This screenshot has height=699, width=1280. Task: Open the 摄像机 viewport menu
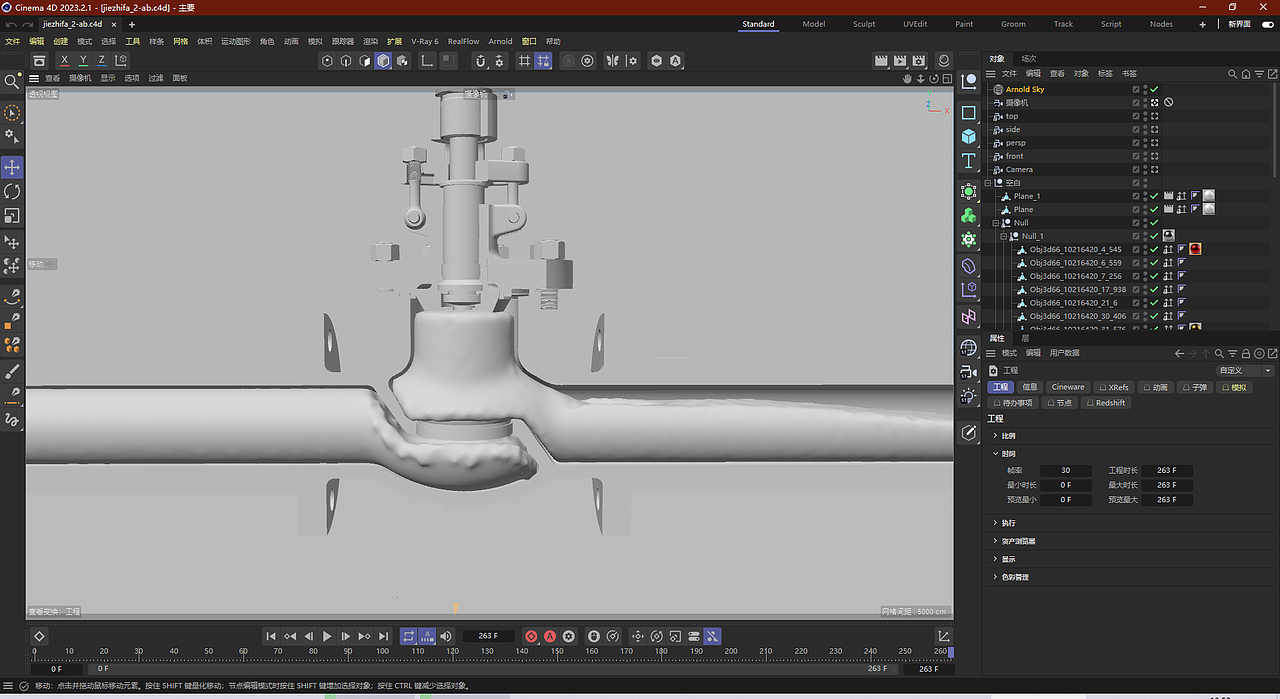coord(80,78)
